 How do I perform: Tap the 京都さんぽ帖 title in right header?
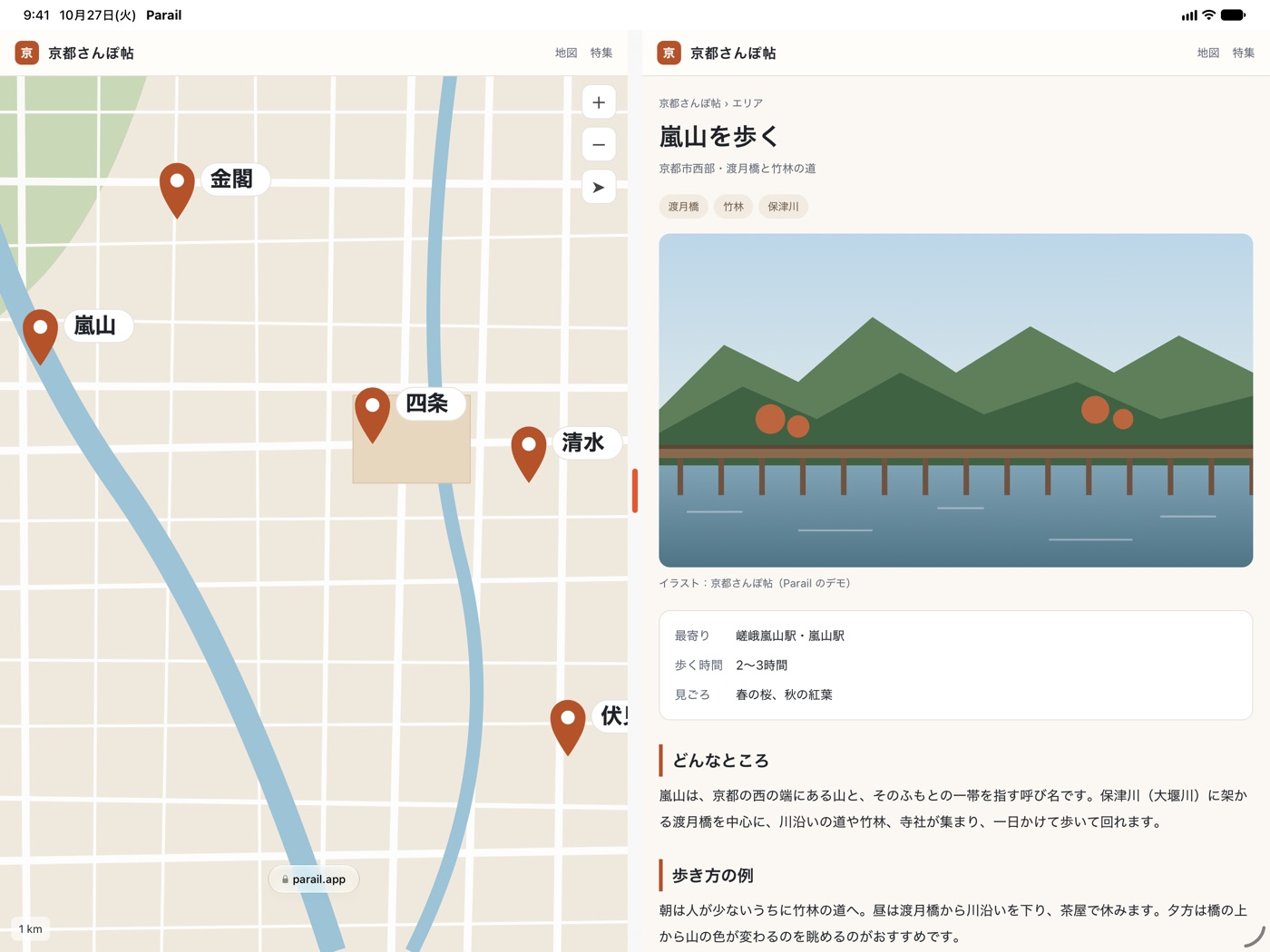tap(733, 53)
